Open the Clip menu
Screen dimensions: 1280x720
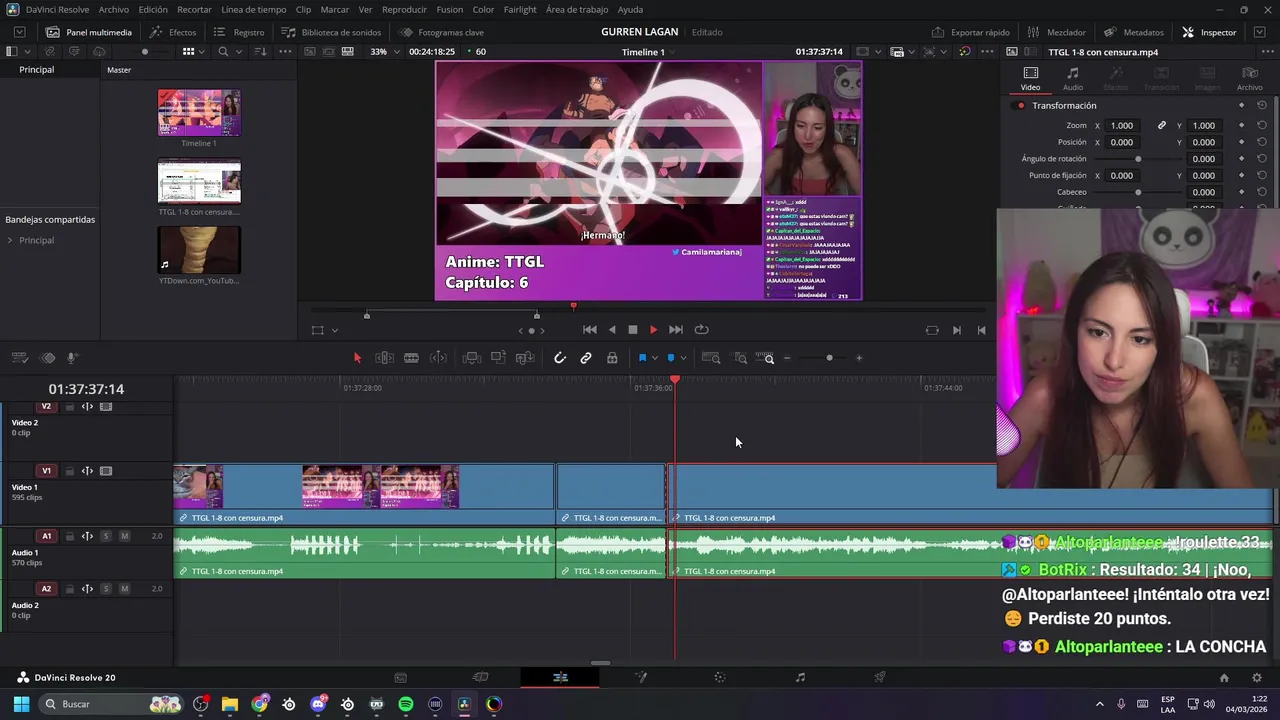[x=303, y=9]
